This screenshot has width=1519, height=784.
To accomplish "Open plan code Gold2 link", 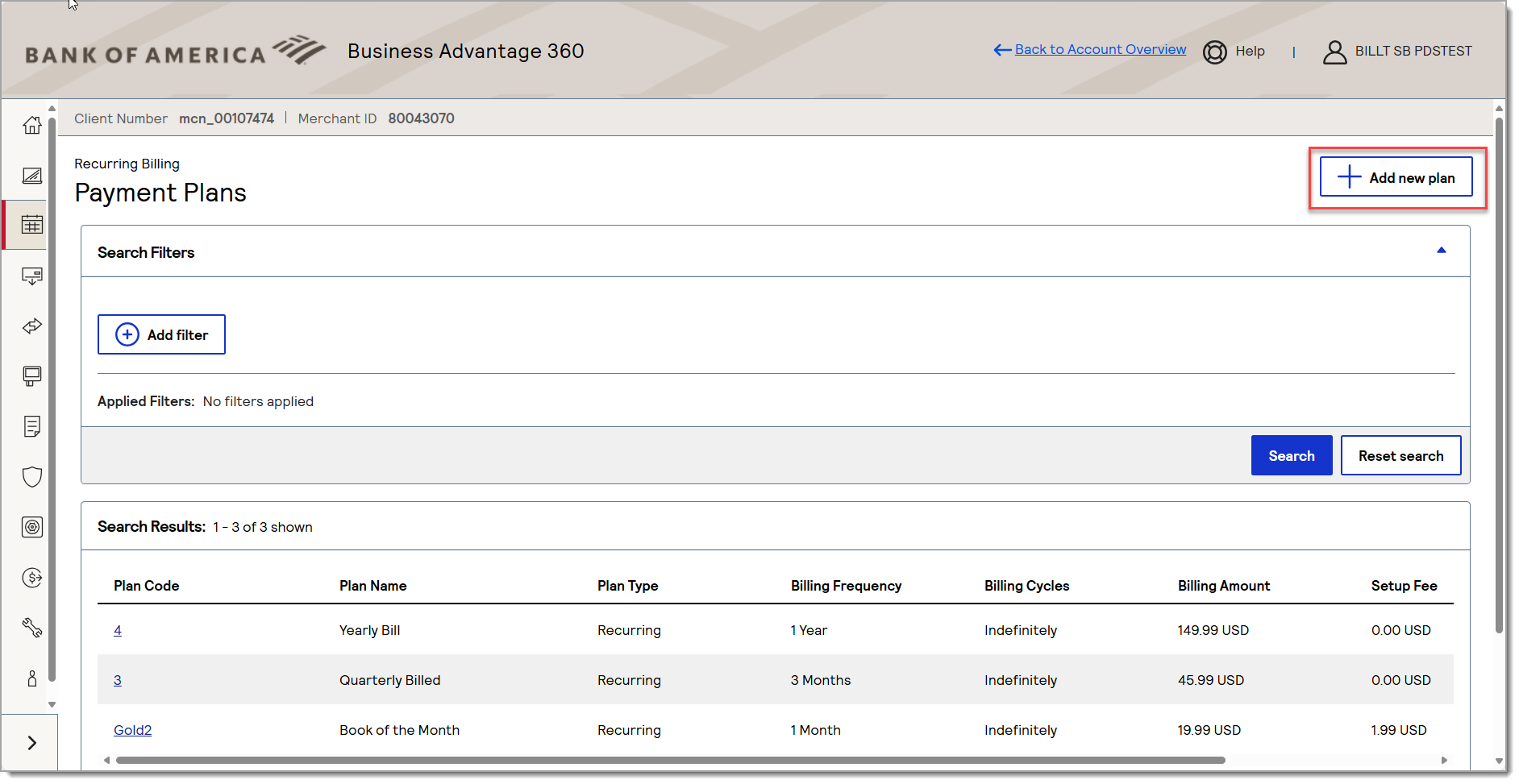I will click(x=133, y=731).
